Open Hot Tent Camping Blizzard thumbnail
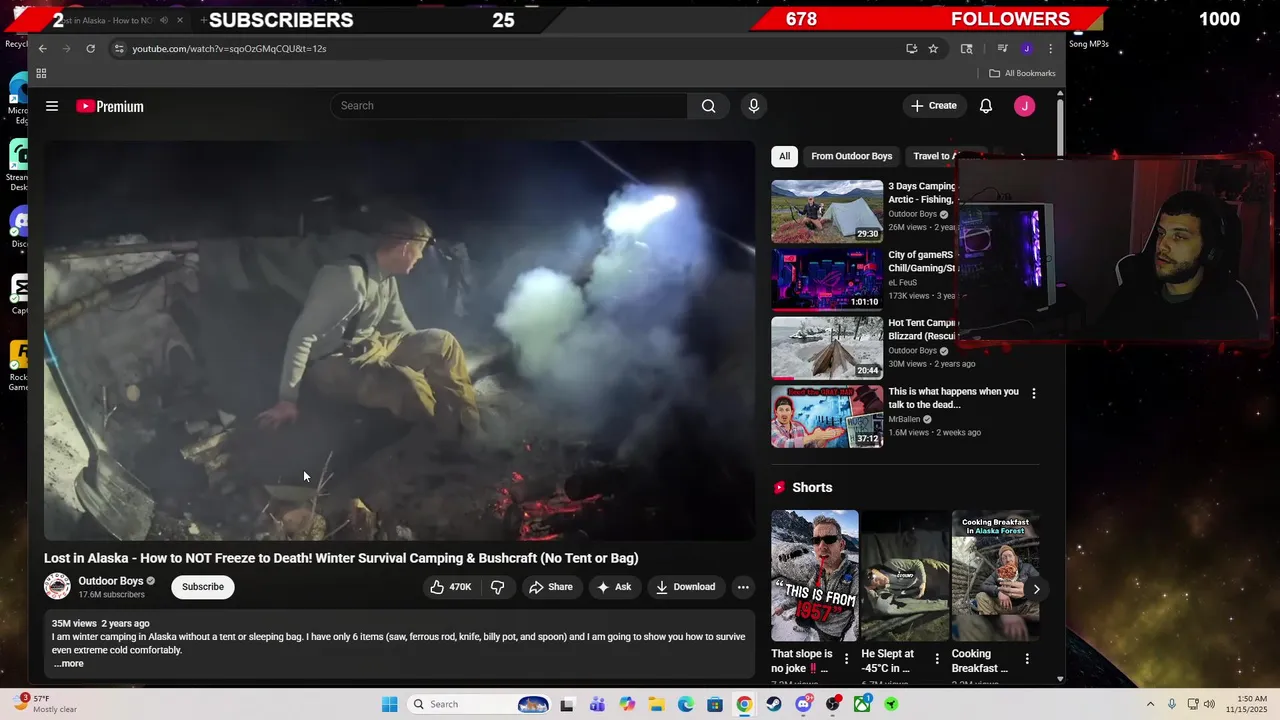The height and width of the screenshot is (720, 1280). point(827,348)
